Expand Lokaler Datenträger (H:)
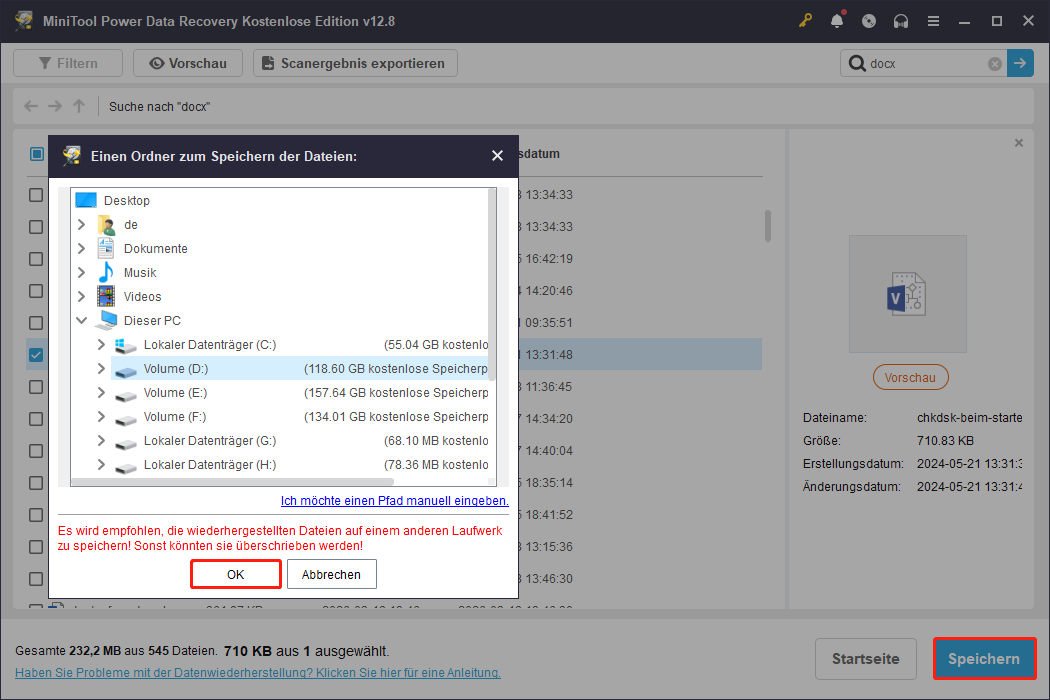This screenshot has width=1050, height=700. [101, 464]
